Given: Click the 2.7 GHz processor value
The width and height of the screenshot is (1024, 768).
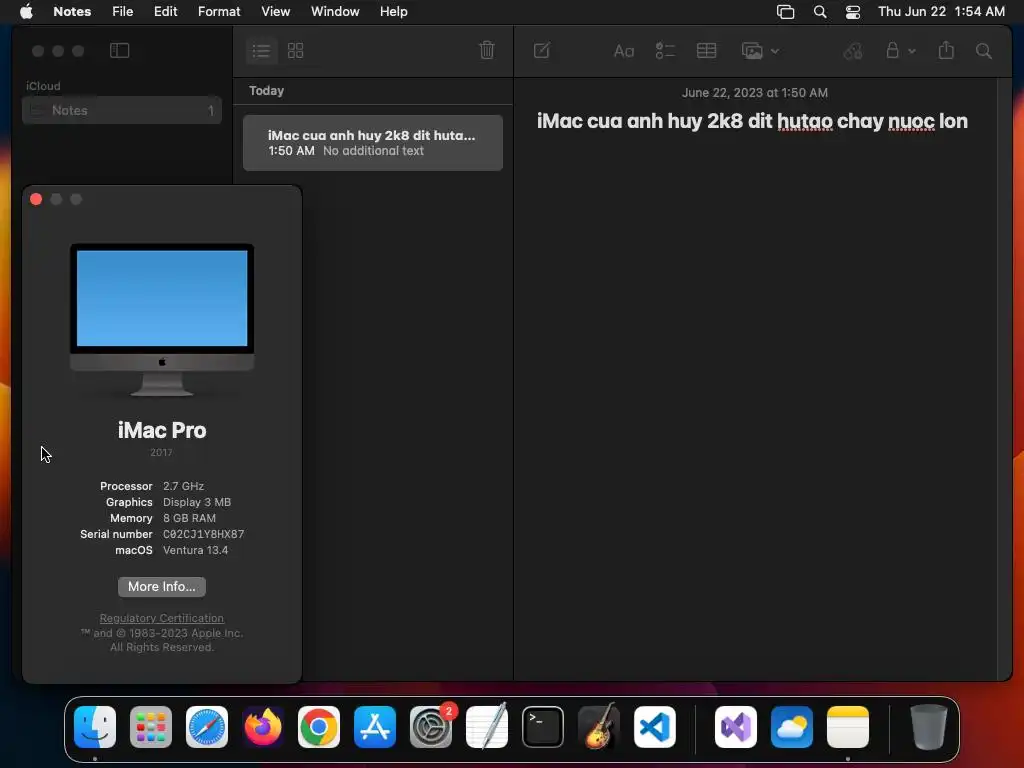Looking at the screenshot, I should (184, 486).
